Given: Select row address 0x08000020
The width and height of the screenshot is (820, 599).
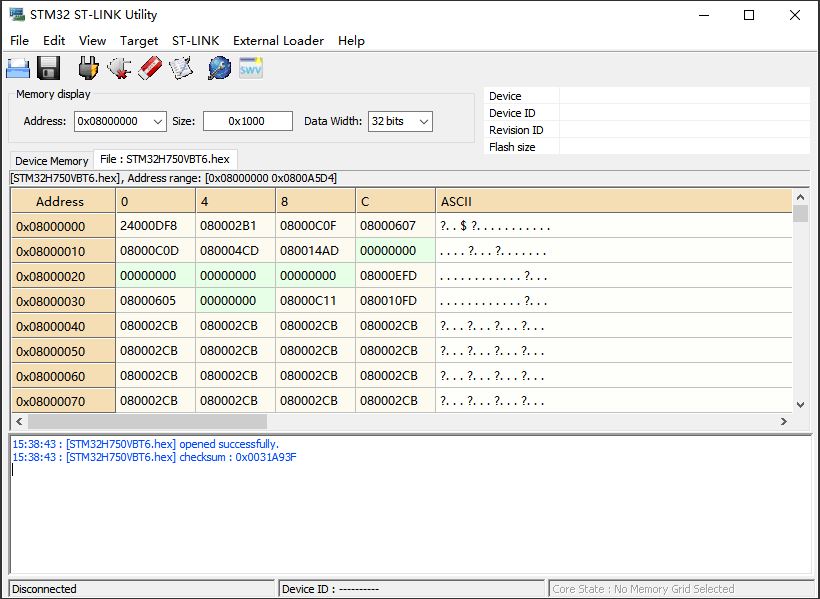Looking at the screenshot, I should (x=63, y=276).
